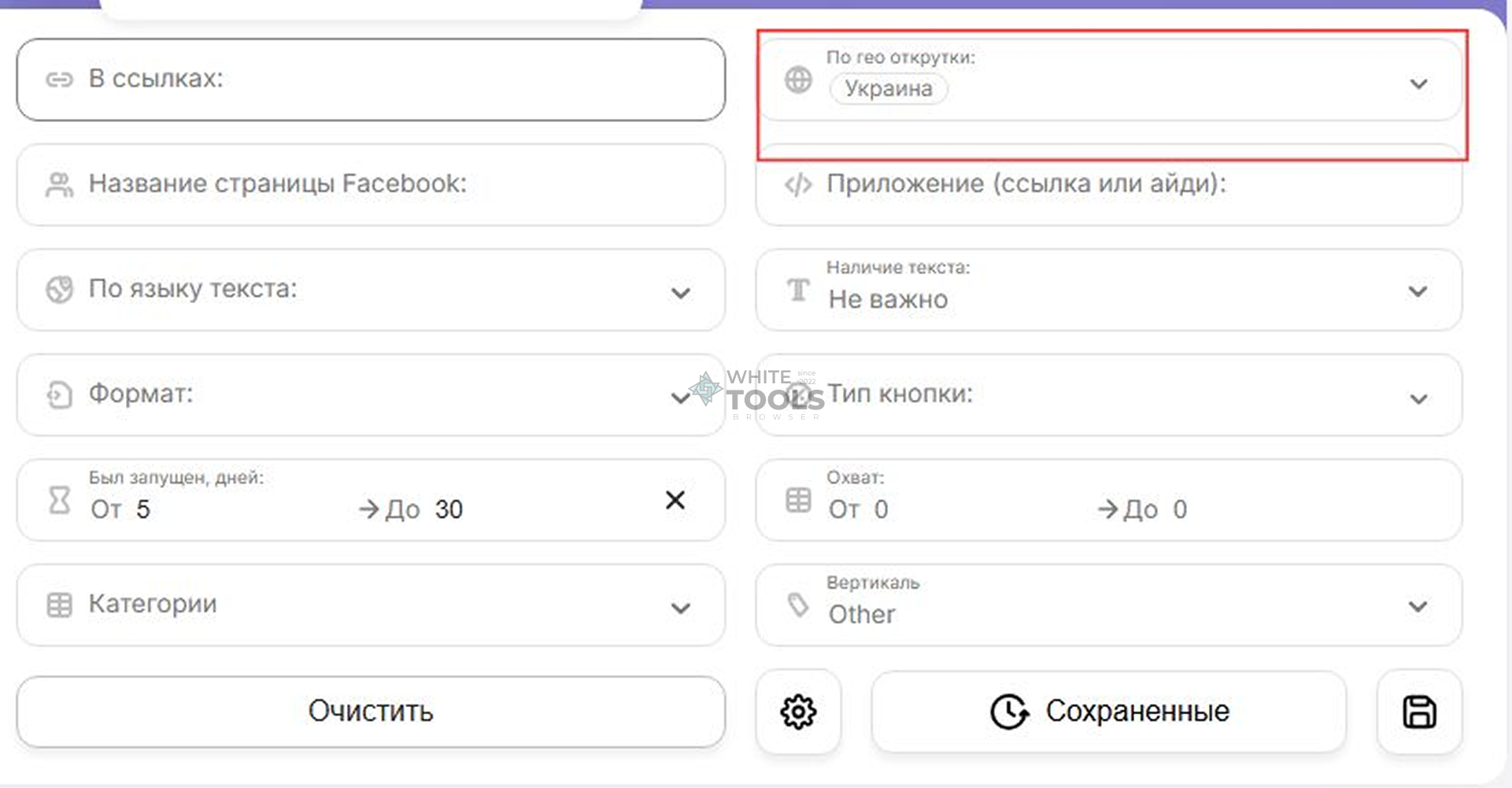
Task: Expand the По гео открутки dropdown
Action: (1418, 83)
